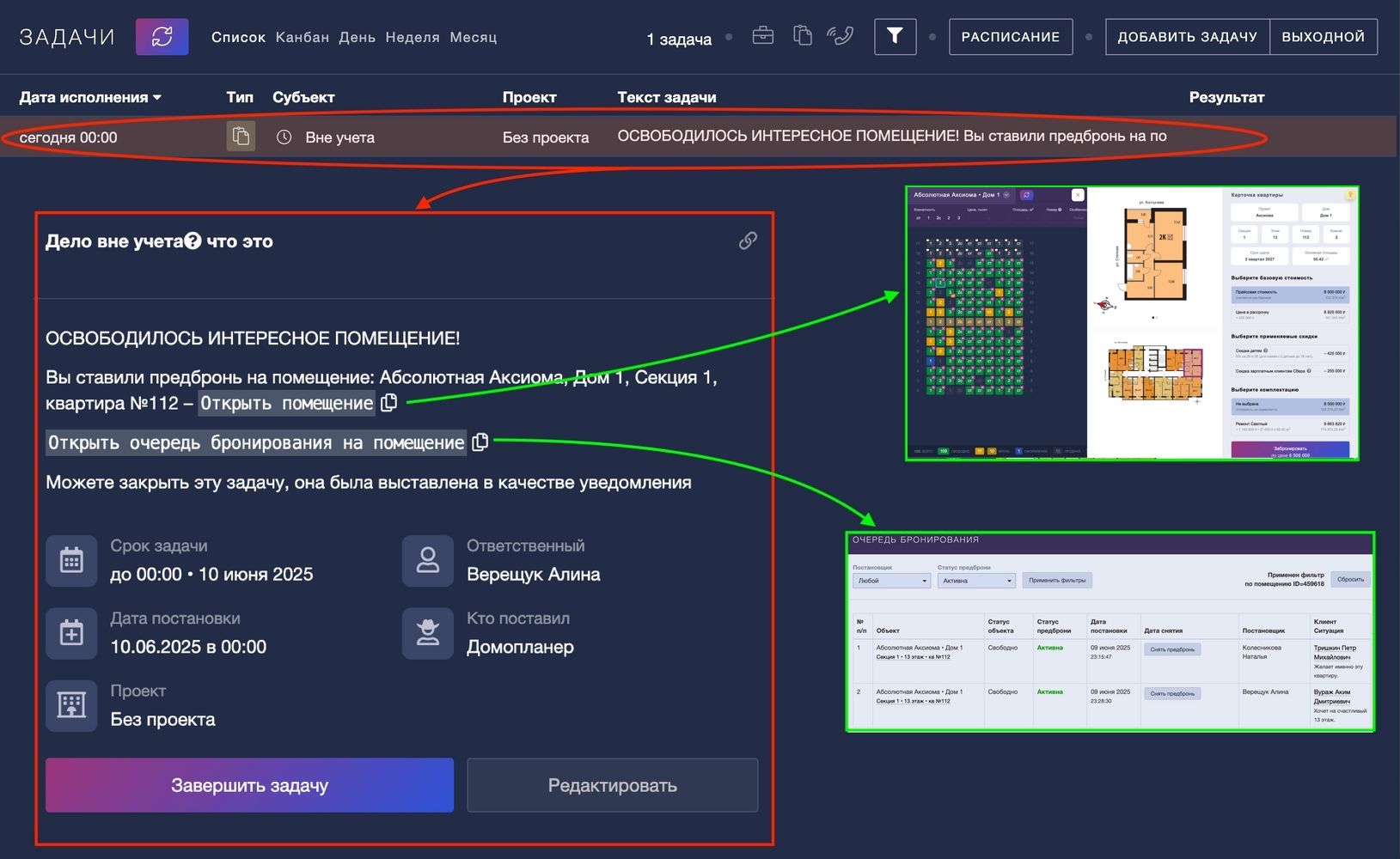Click the floor layout plan below the apartment plan
Image resolution: width=1400 pixels, height=859 pixels.
pos(1155,374)
